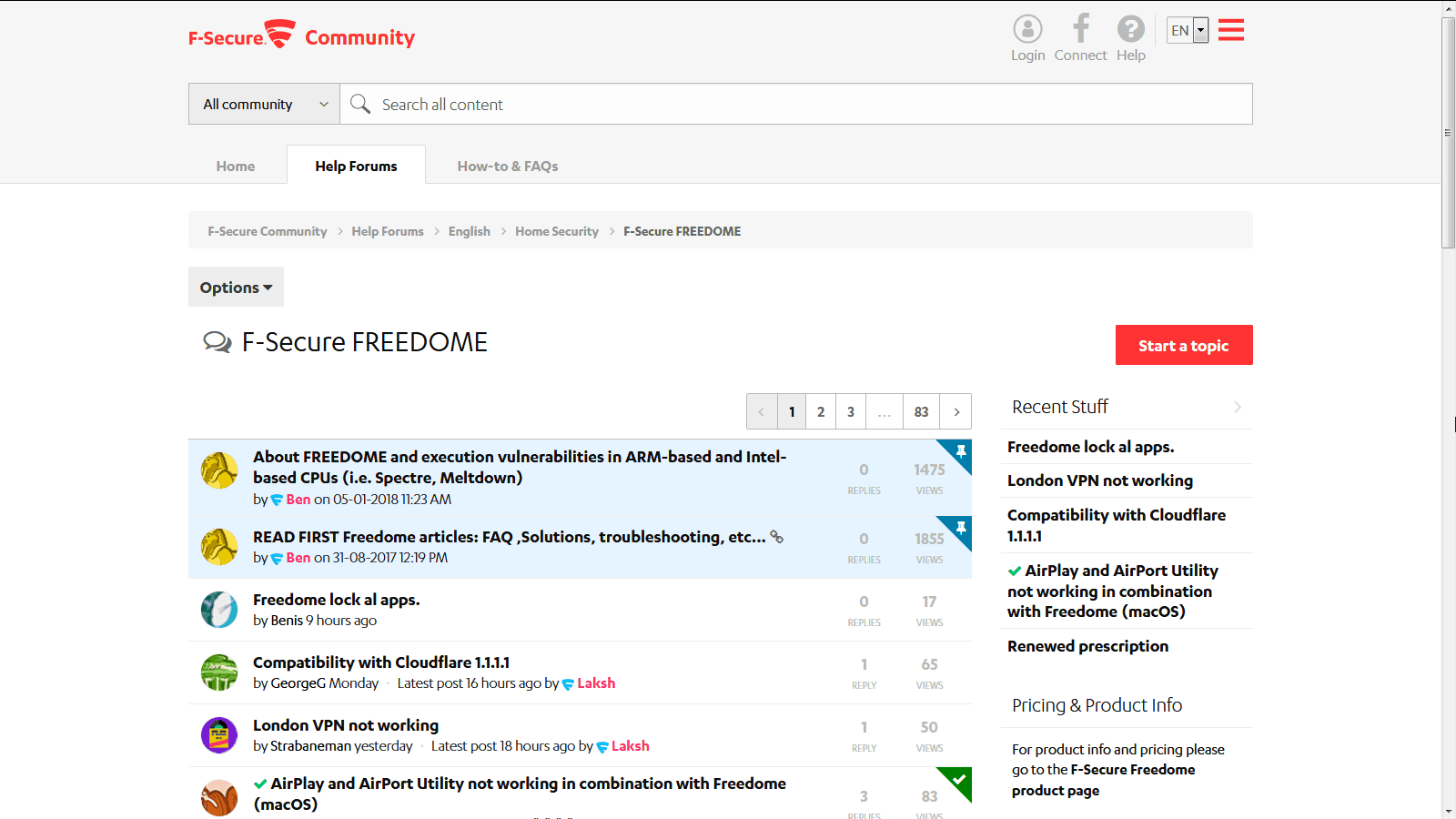
Task: Open Ben's profile on About FREEDOME topic
Action: [298, 499]
